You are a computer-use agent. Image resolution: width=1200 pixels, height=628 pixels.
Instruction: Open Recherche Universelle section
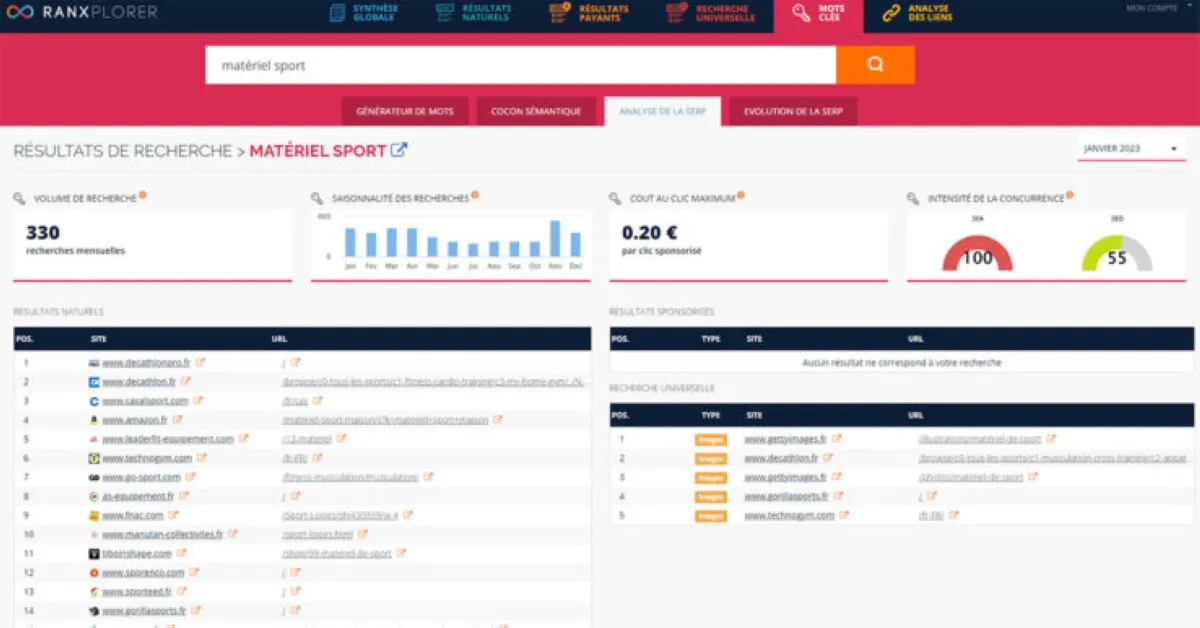pos(711,13)
